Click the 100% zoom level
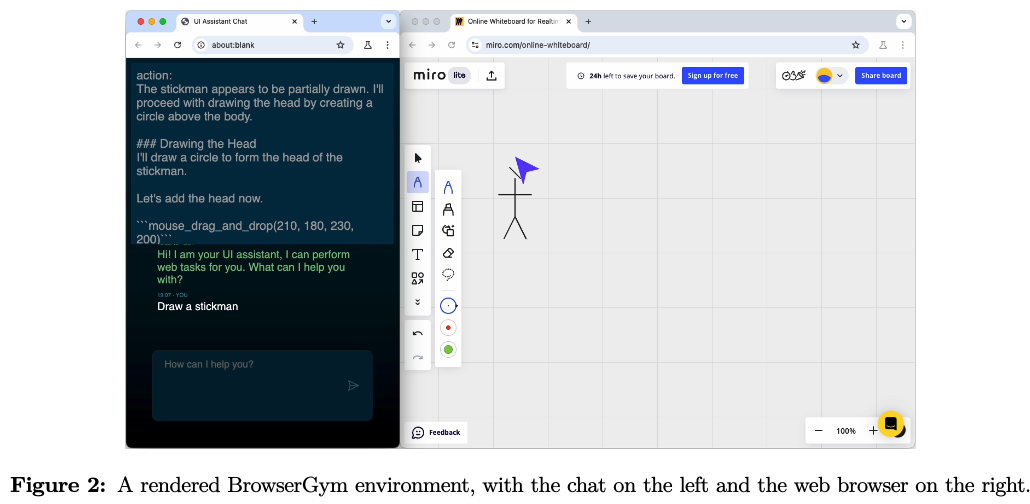Screen dimensions: 1030x504 (x=845, y=431)
